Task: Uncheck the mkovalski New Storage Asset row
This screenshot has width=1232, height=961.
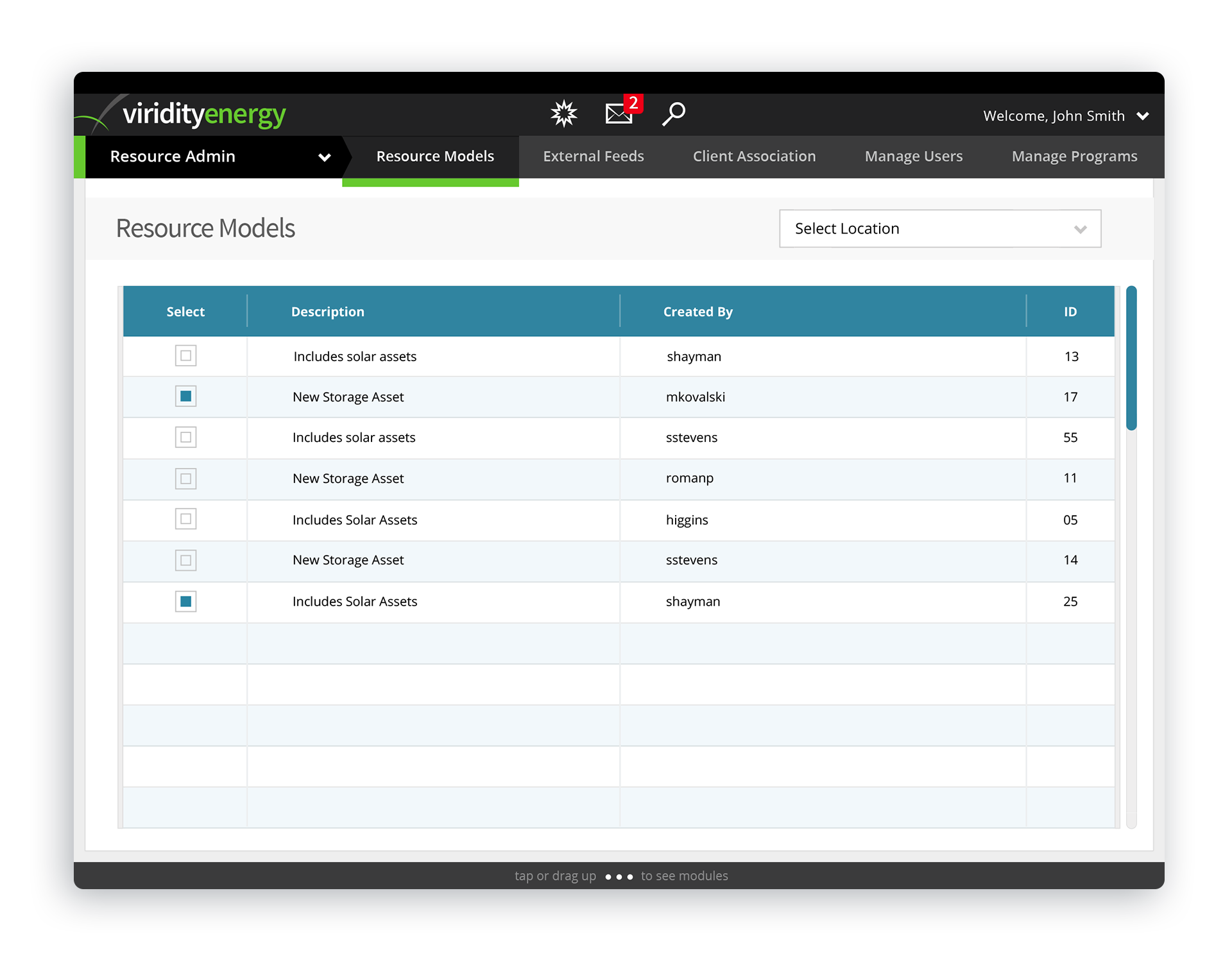Action: pos(185,396)
